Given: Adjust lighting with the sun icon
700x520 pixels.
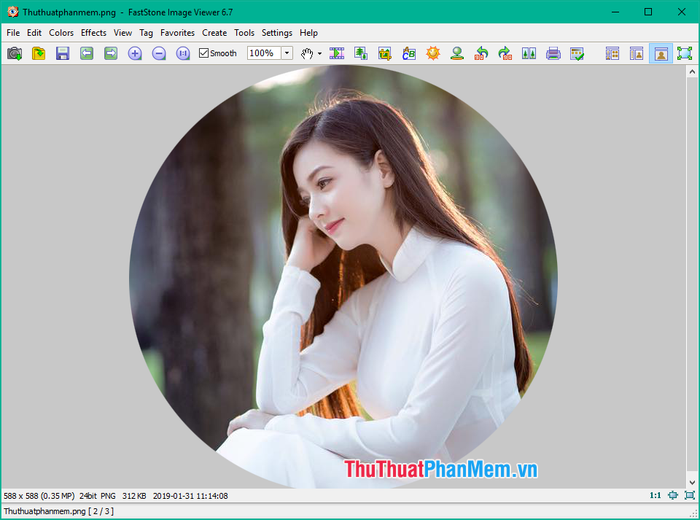Looking at the screenshot, I should point(433,54).
